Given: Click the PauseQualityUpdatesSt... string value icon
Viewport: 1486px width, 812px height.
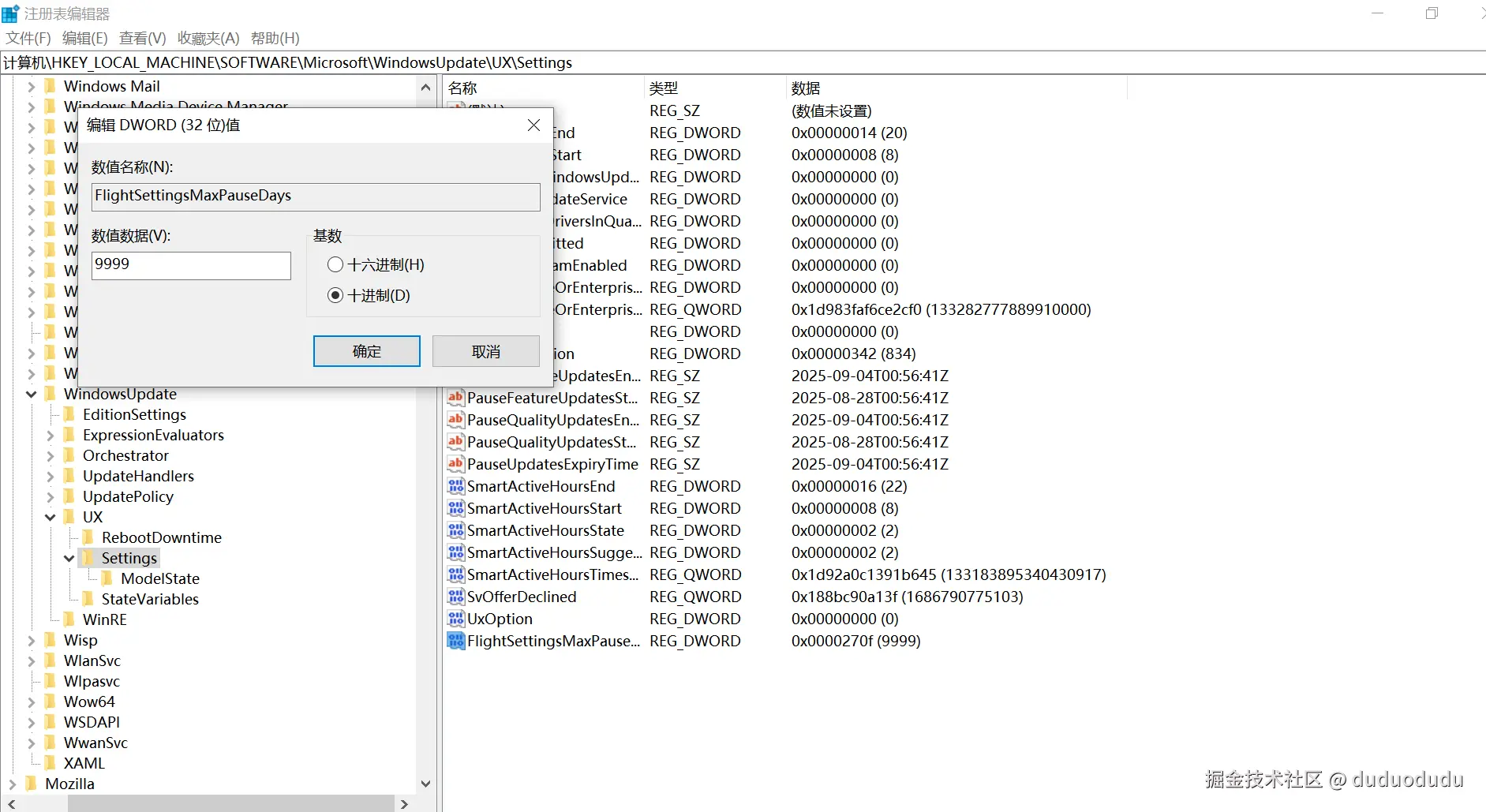Looking at the screenshot, I should [x=456, y=442].
